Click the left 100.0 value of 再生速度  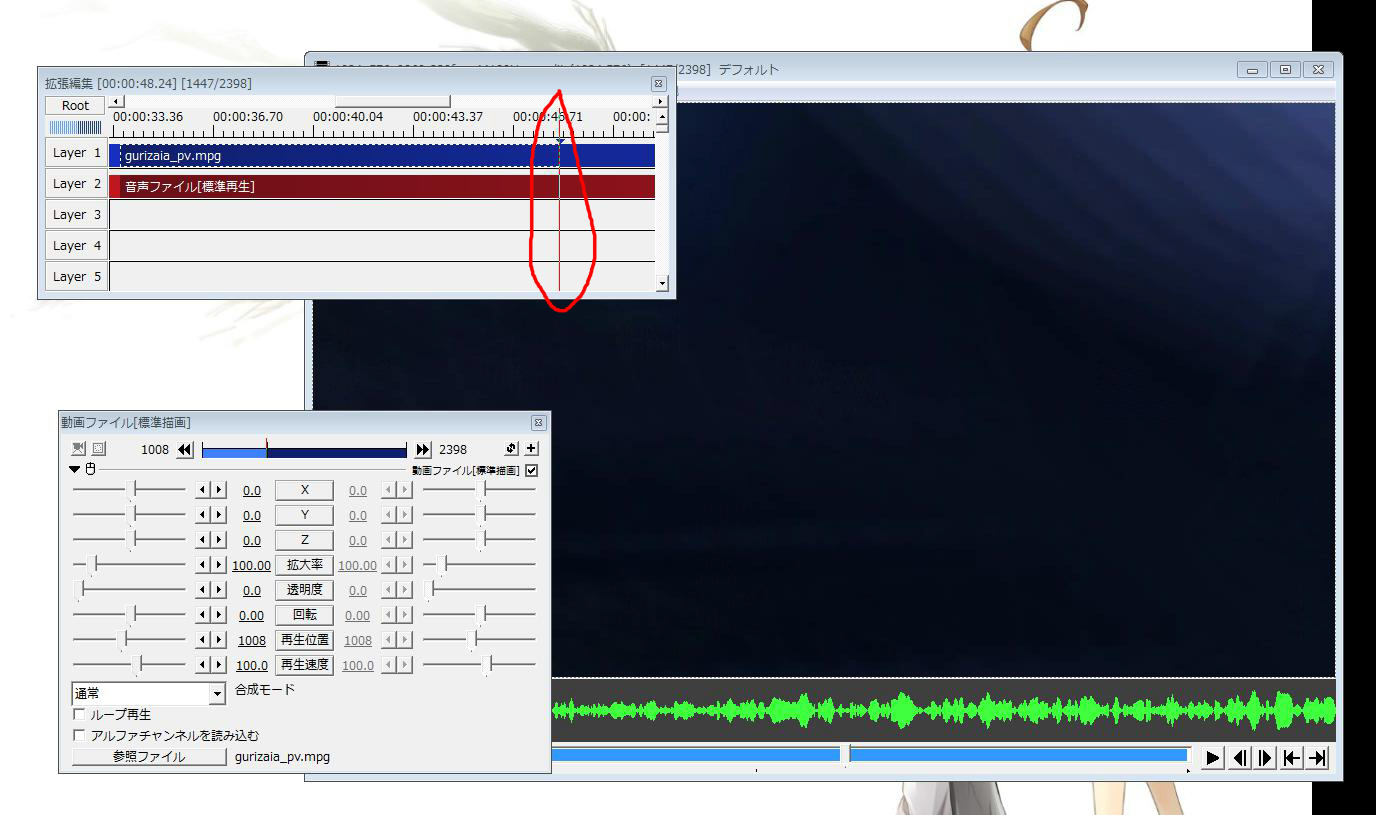[x=252, y=666]
